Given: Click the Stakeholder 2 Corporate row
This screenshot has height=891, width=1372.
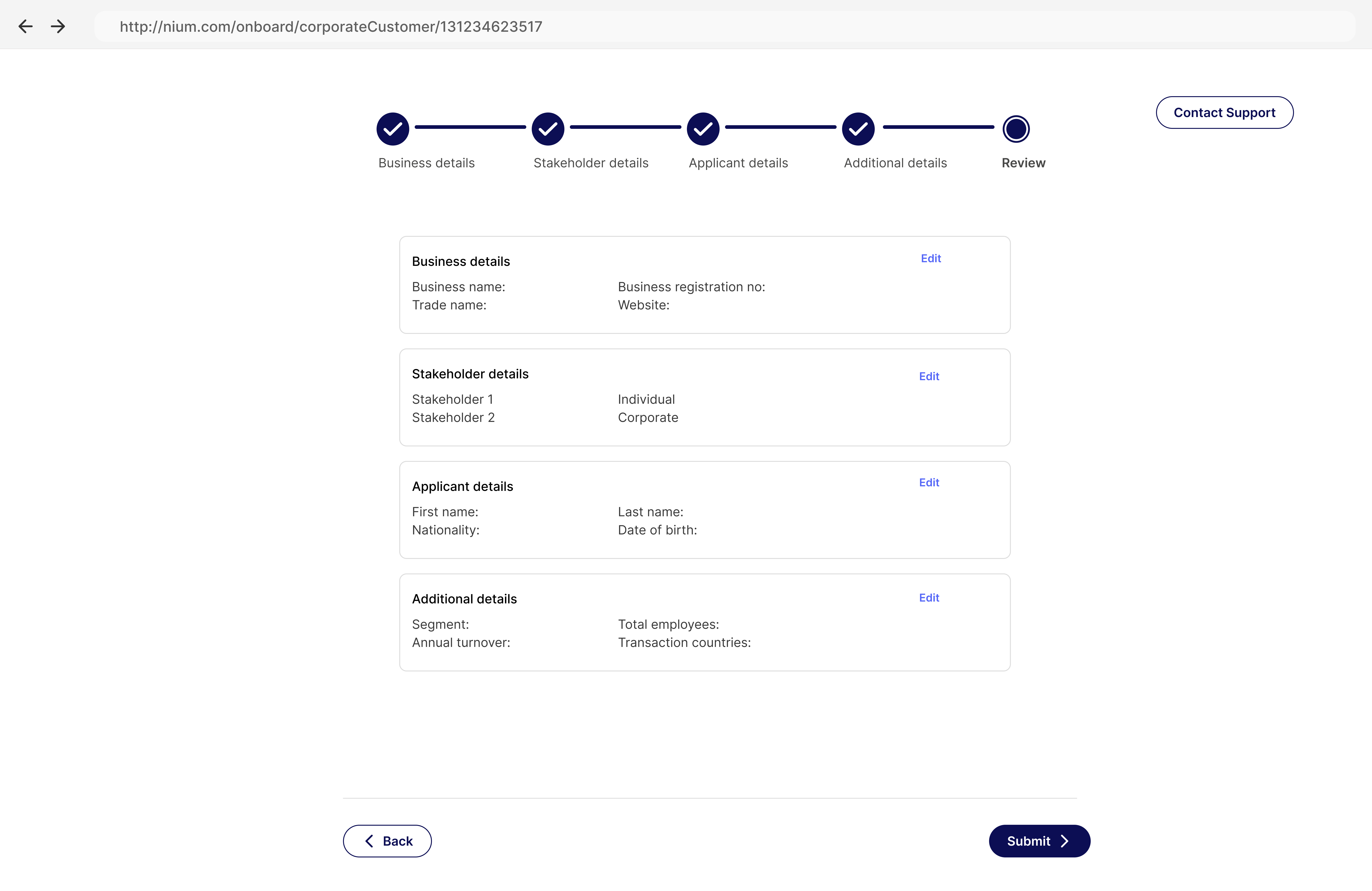Looking at the screenshot, I should (x=647, y=417).
